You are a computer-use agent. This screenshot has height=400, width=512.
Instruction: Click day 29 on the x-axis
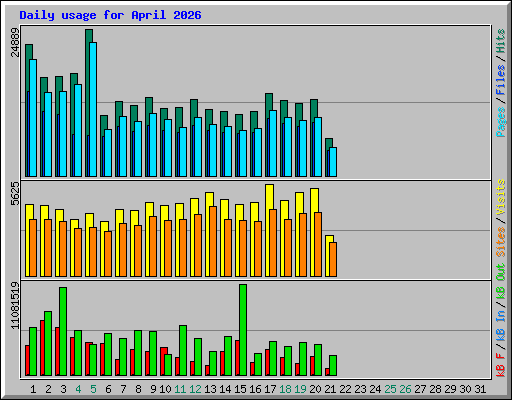click(x=450, y=389)
